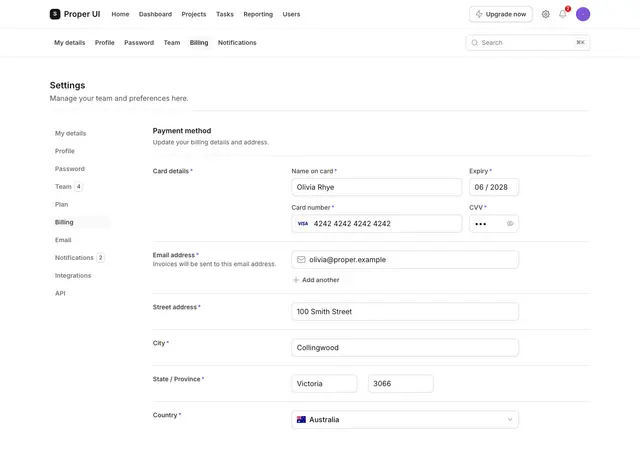The image size is (640, 471).
Task: Select Billing in sidebar
Action: 80,222
